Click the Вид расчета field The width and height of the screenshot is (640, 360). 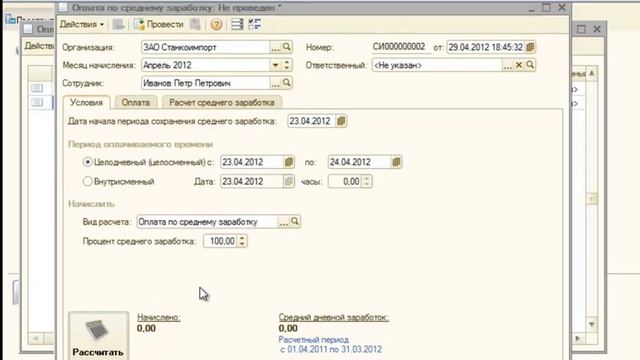[207, 222]
